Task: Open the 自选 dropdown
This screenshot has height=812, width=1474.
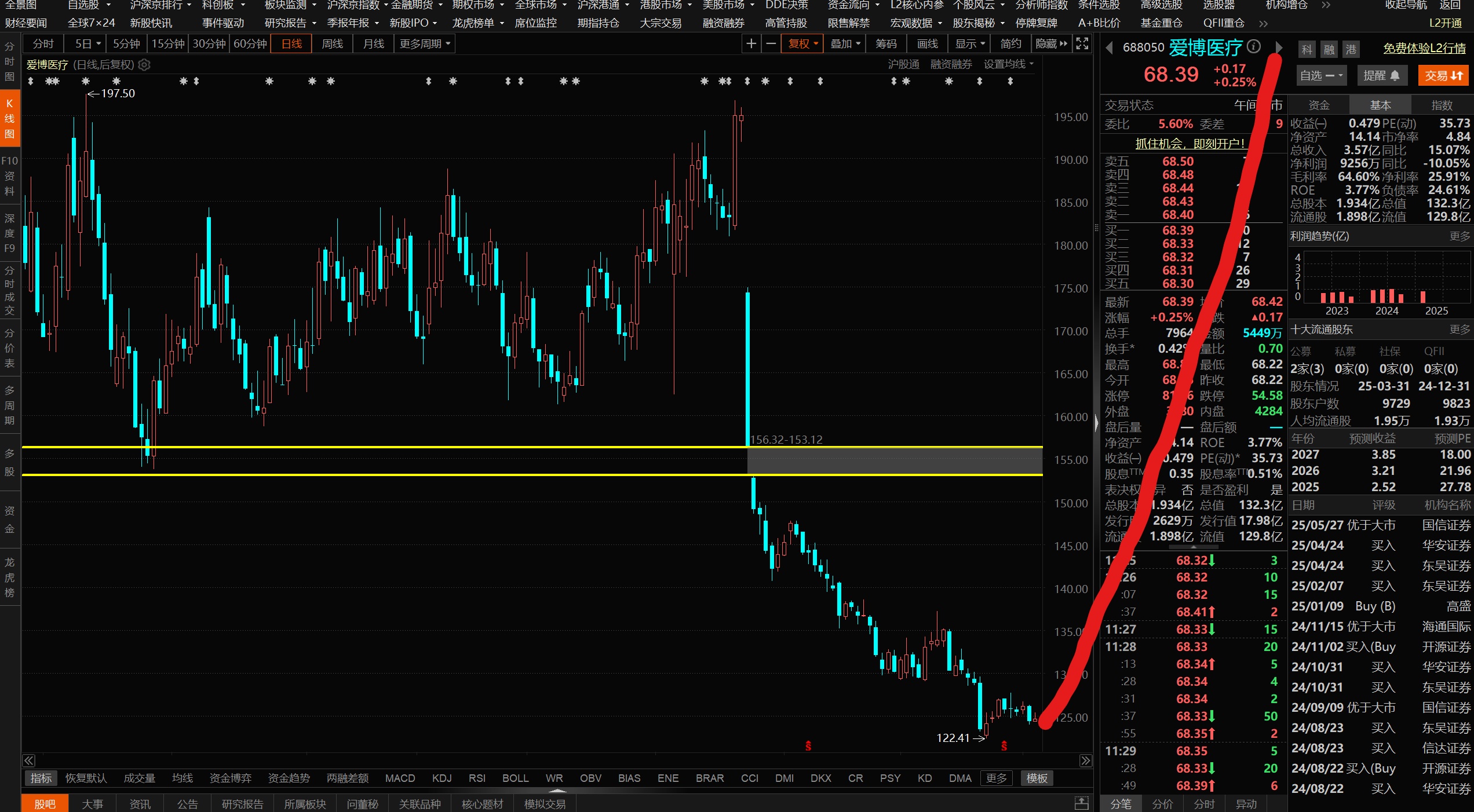Action: click(x=1321, y=76)
